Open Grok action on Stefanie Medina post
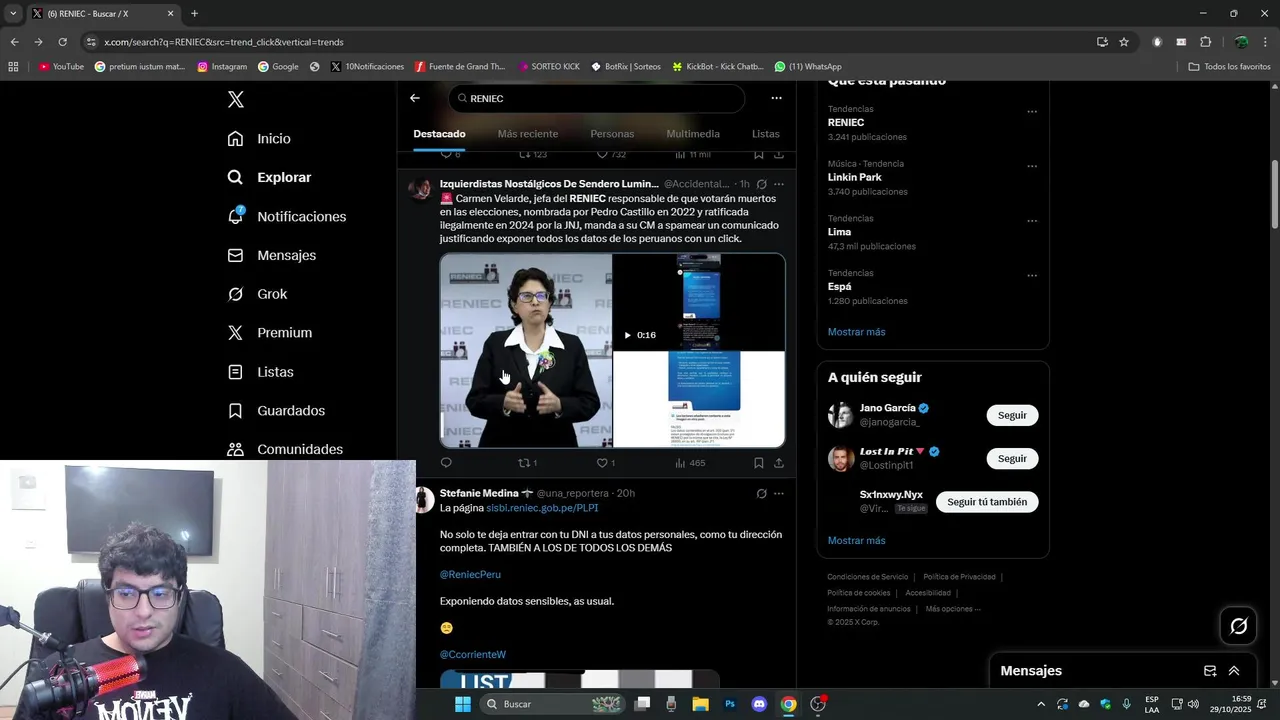 761,493
